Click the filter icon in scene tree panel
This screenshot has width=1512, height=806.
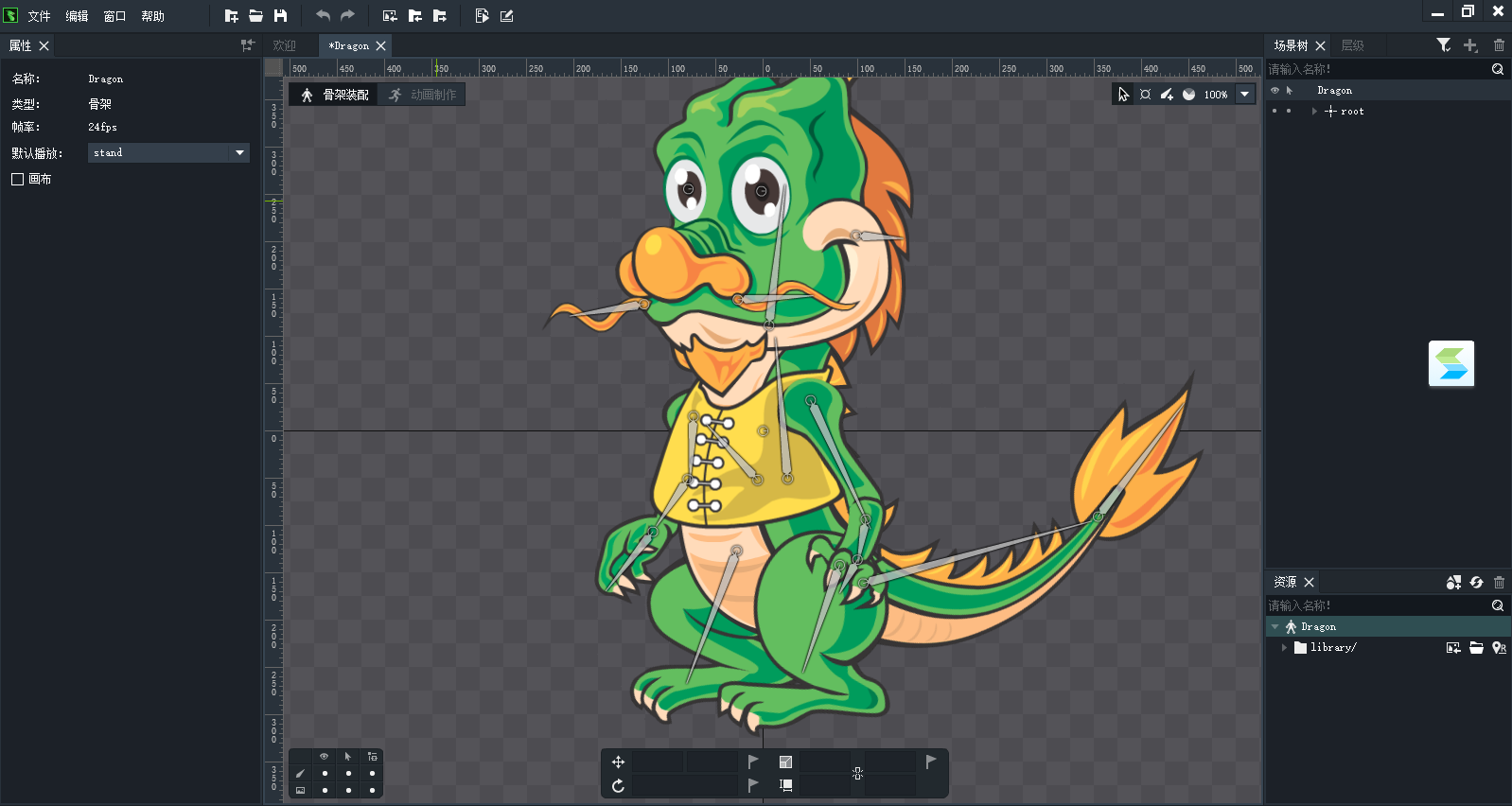pyautogui.click(x=1443, y=45)
